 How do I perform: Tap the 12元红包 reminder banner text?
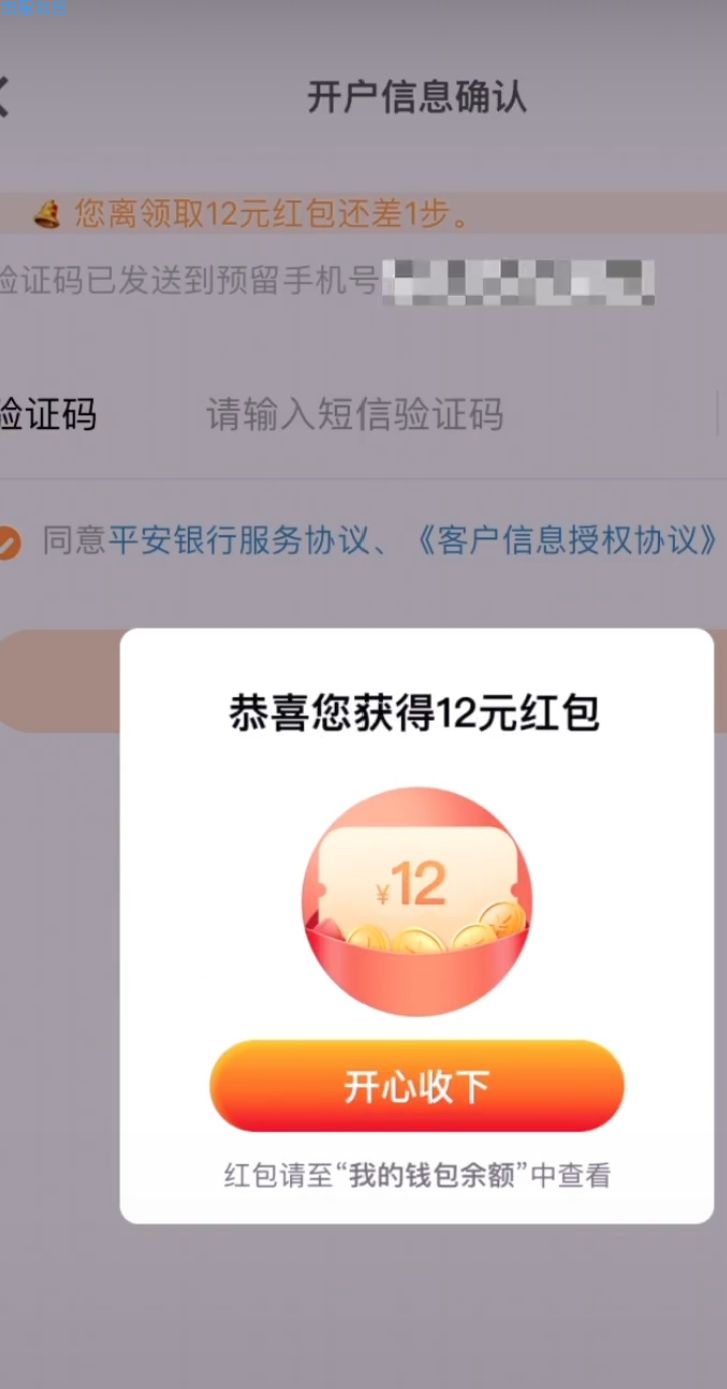[272, 213]
